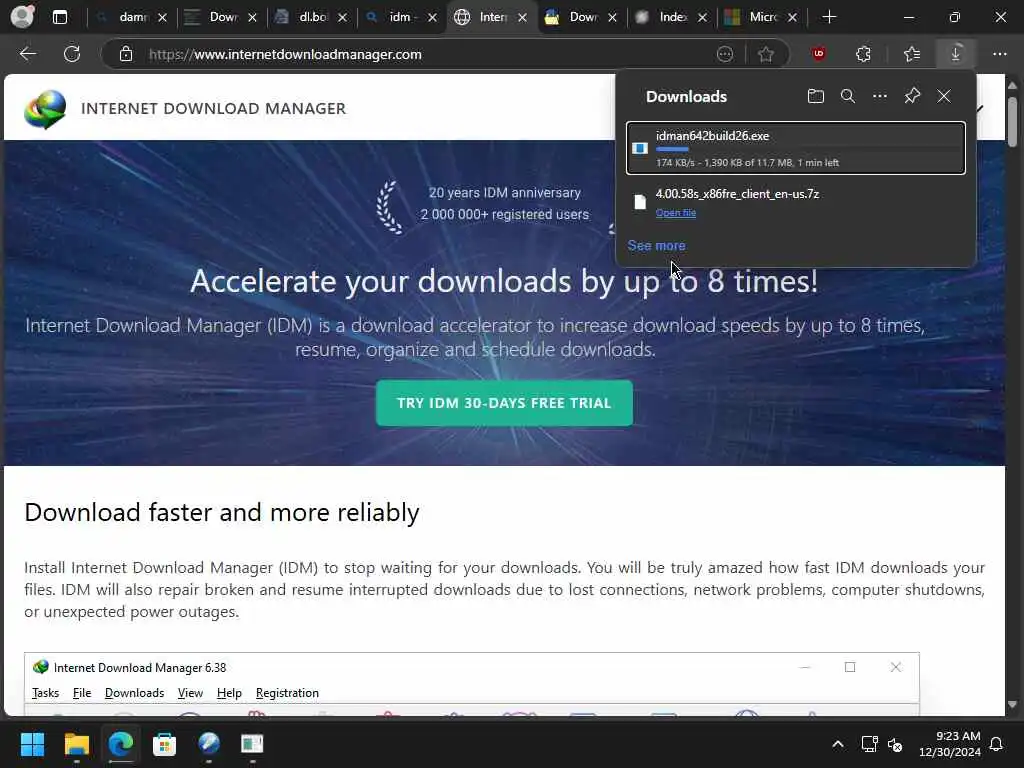The width and height of the screenshot is (1024, 768).
Task: Show hidden system tray icons chevron
Action: (x=838, y=744)
